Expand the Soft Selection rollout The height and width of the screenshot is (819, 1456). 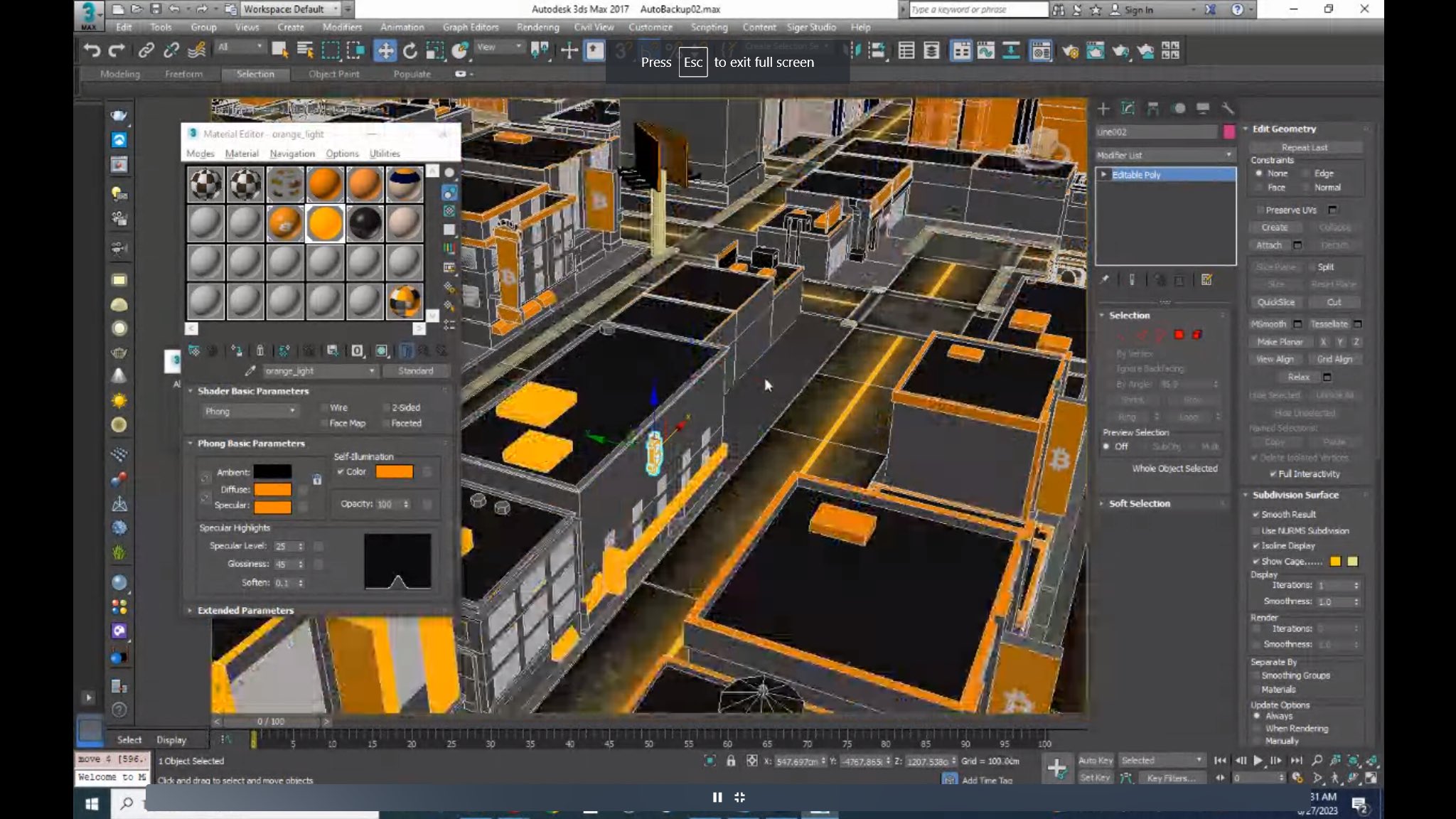pyautogui.click(x=1139, y=503)
